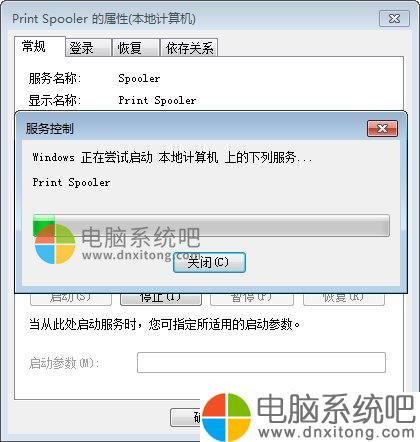Focus the 启动参数(M) text field

point(261,362)
